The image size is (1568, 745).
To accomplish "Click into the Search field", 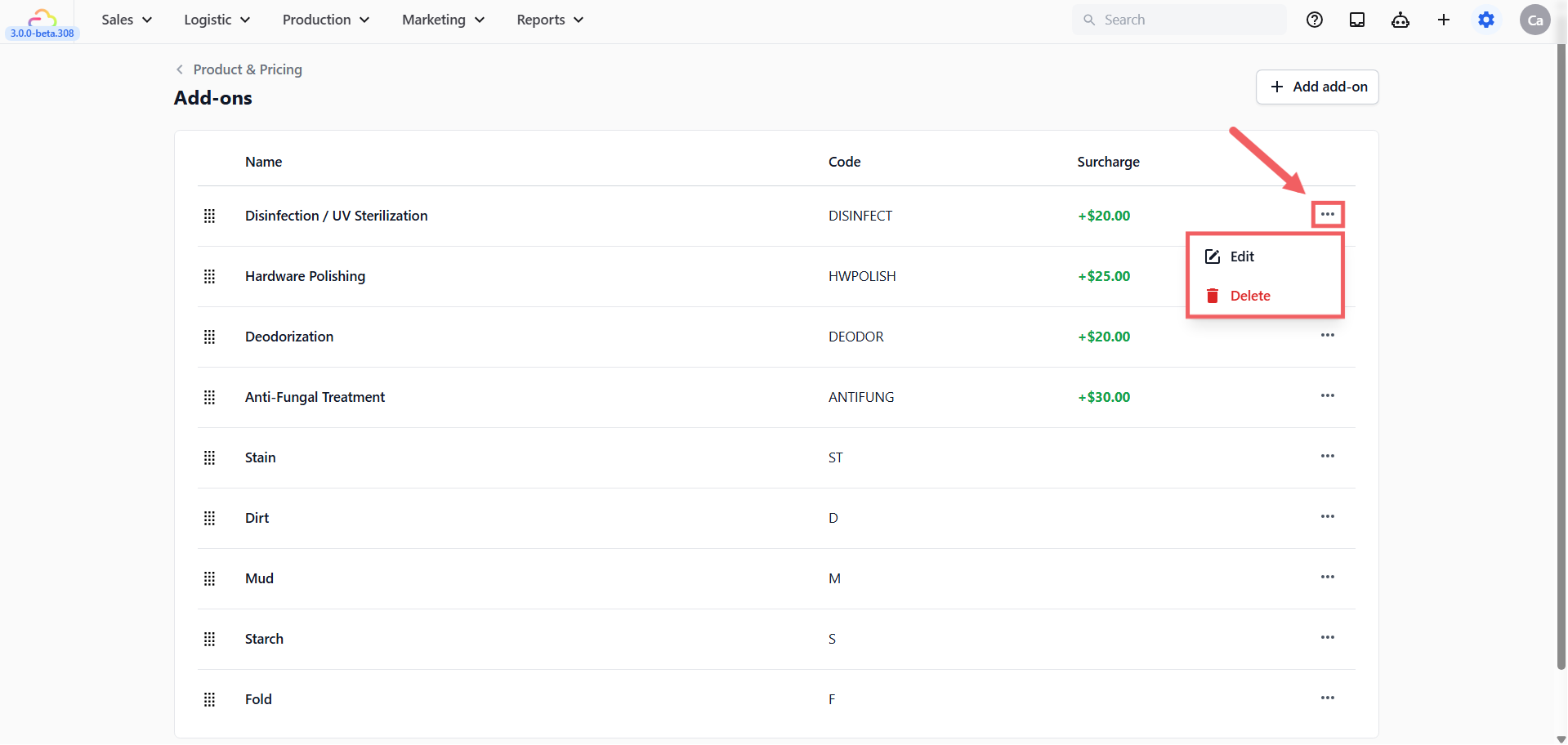I will [1178, 20].
